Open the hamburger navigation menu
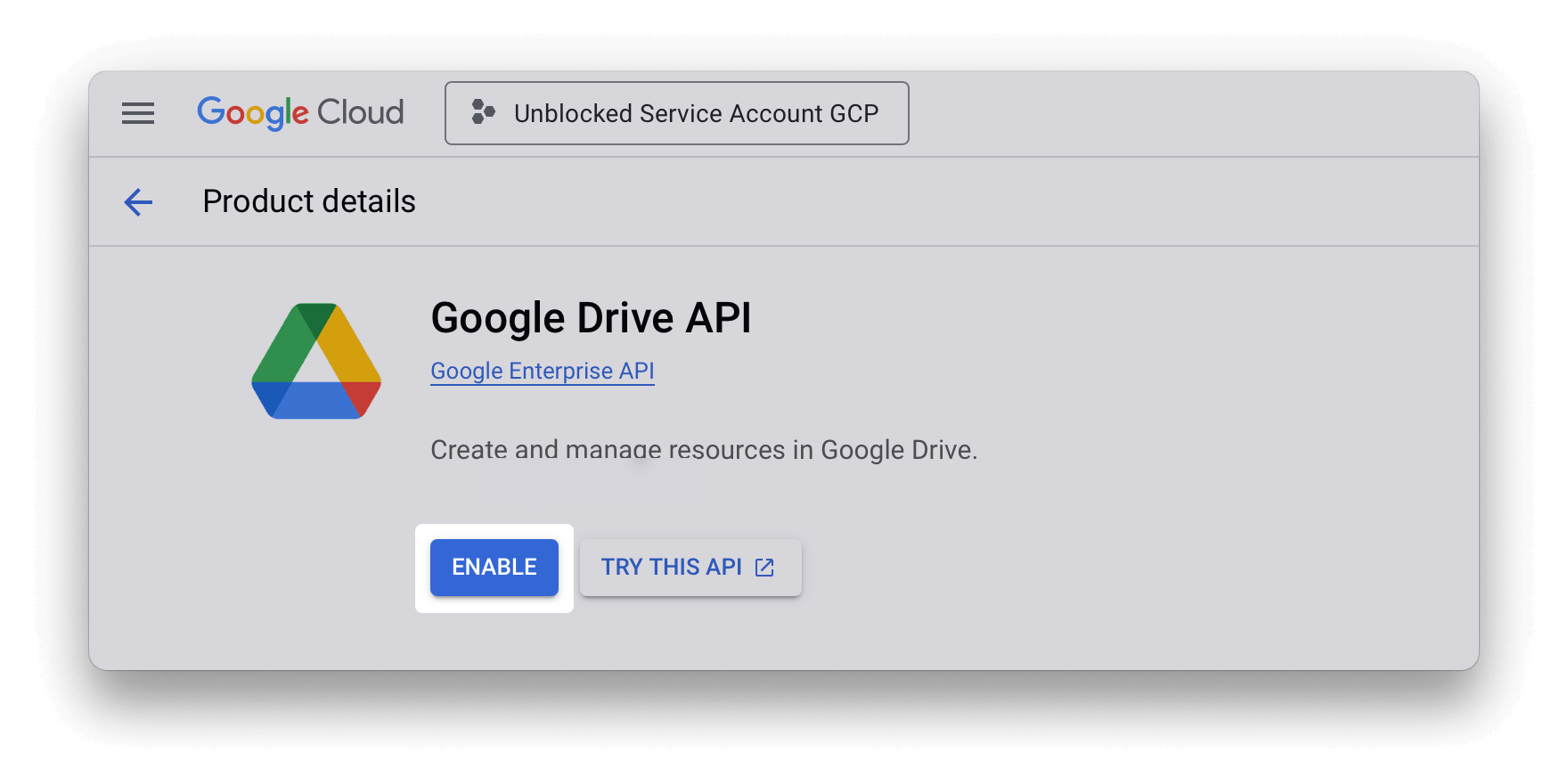 (x=138, y=113)
